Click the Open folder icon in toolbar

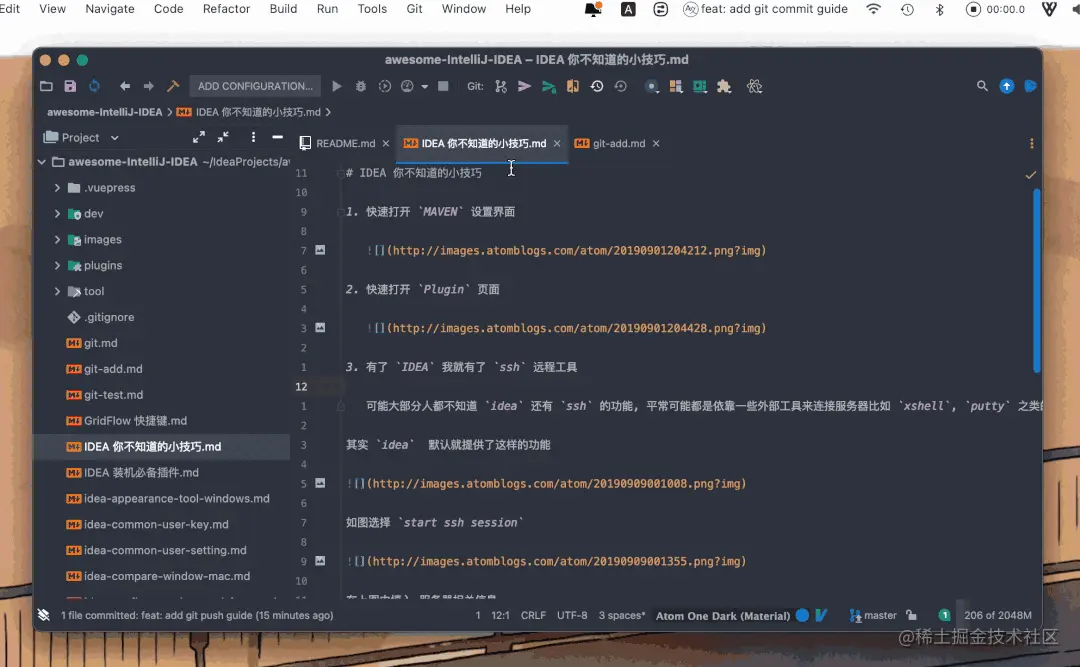46,86
